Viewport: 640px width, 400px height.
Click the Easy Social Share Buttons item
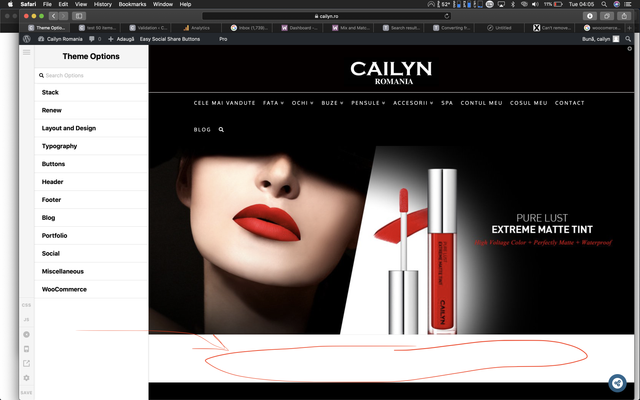click(x=170, y=39)
